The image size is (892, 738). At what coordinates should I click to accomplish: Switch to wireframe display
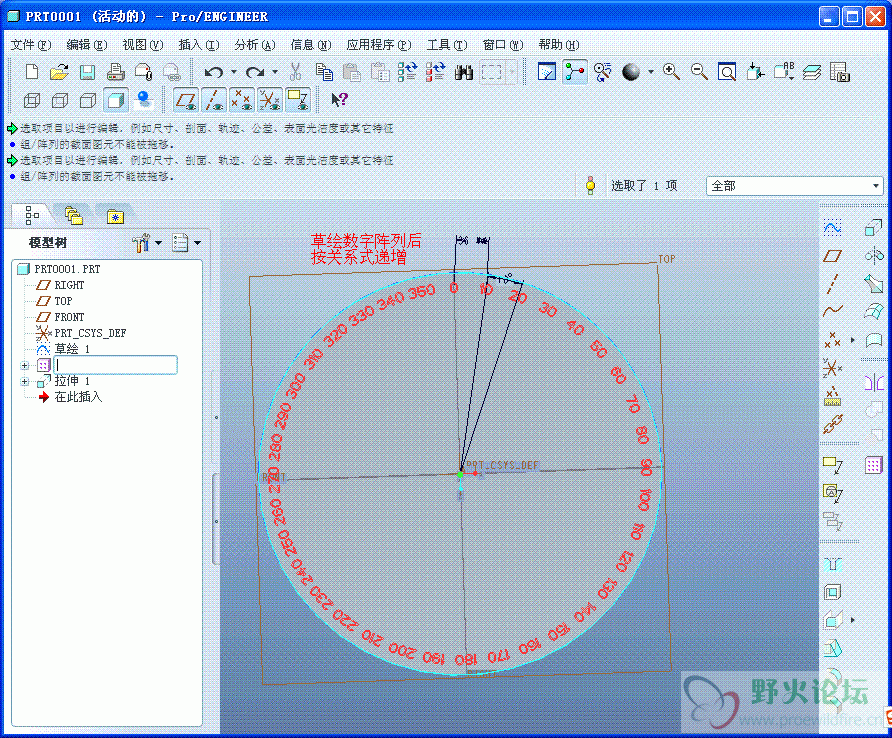point(32,100)
